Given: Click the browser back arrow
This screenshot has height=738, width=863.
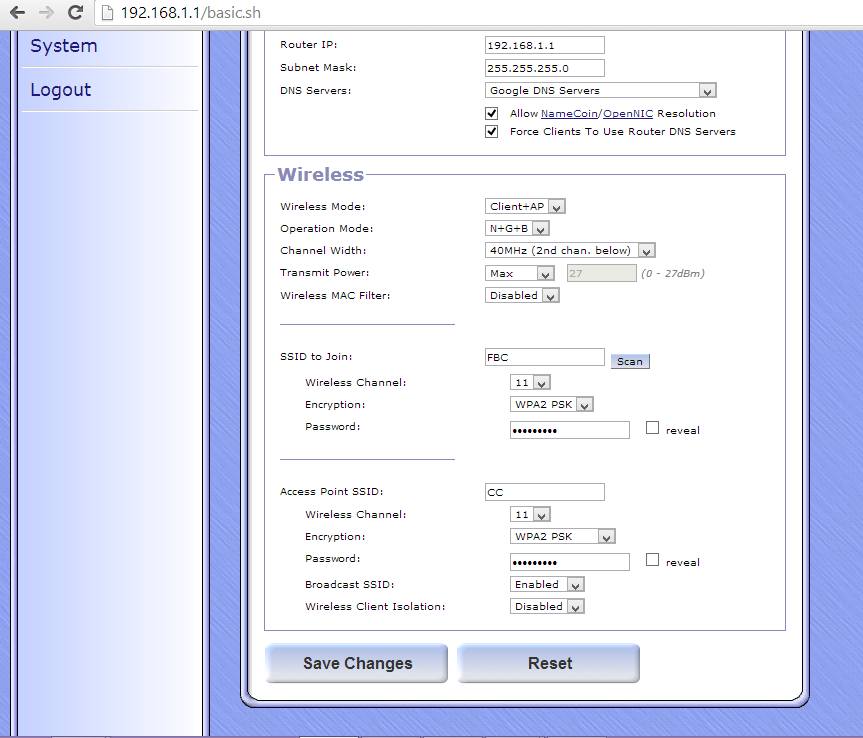Looking at the screenshot, I should tap(16, 13).
